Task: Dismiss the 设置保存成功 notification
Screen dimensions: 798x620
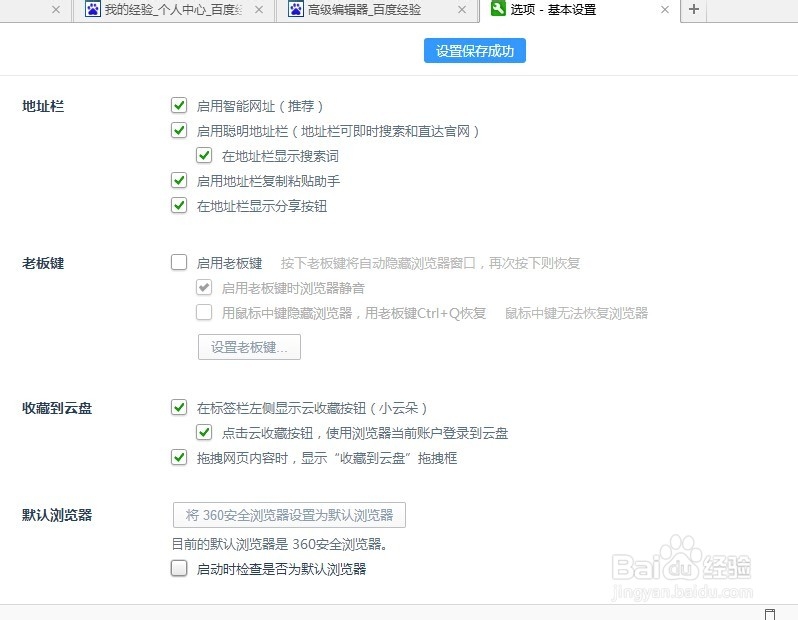Action: pos(474,51)
